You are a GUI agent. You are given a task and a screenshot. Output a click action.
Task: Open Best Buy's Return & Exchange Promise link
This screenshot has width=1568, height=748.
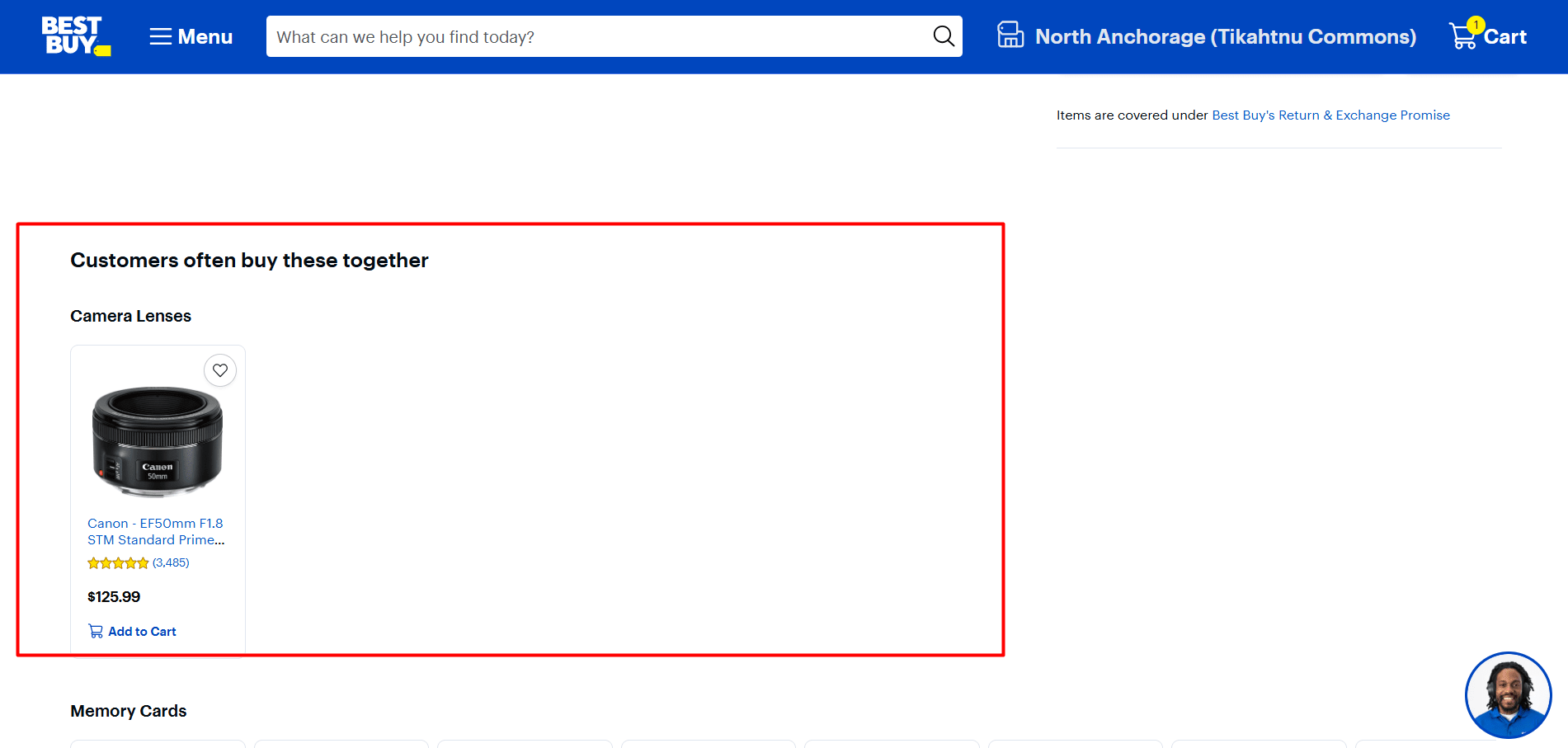coord(1330,115)
